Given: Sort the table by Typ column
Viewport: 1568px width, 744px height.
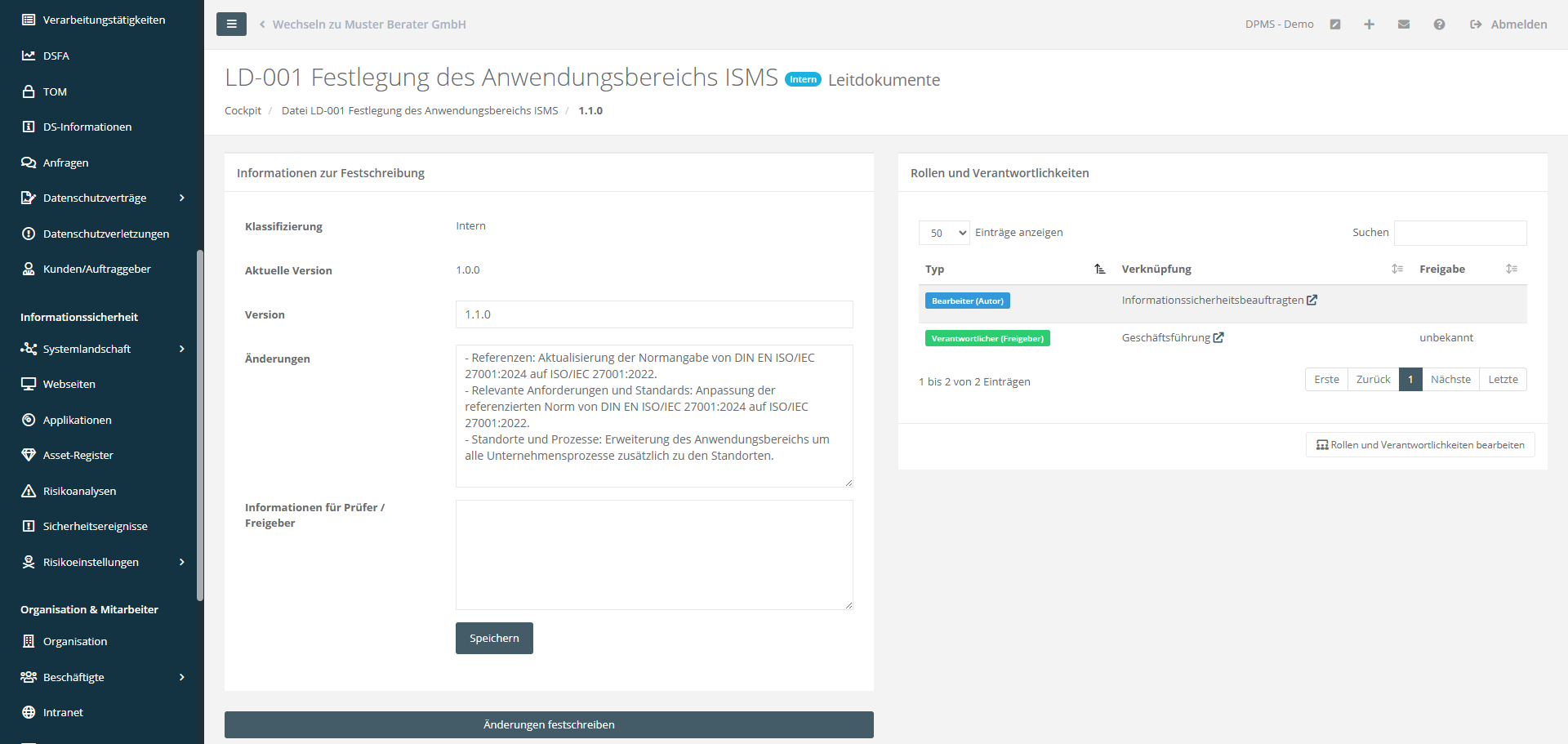Looking at the screenshot, I should point(1016,269).
